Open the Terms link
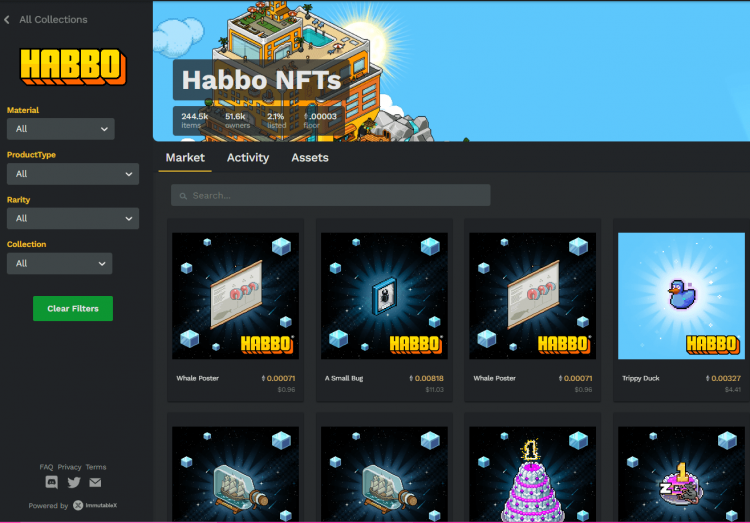This screenshot has height=523, width=750. coord(96,467)
